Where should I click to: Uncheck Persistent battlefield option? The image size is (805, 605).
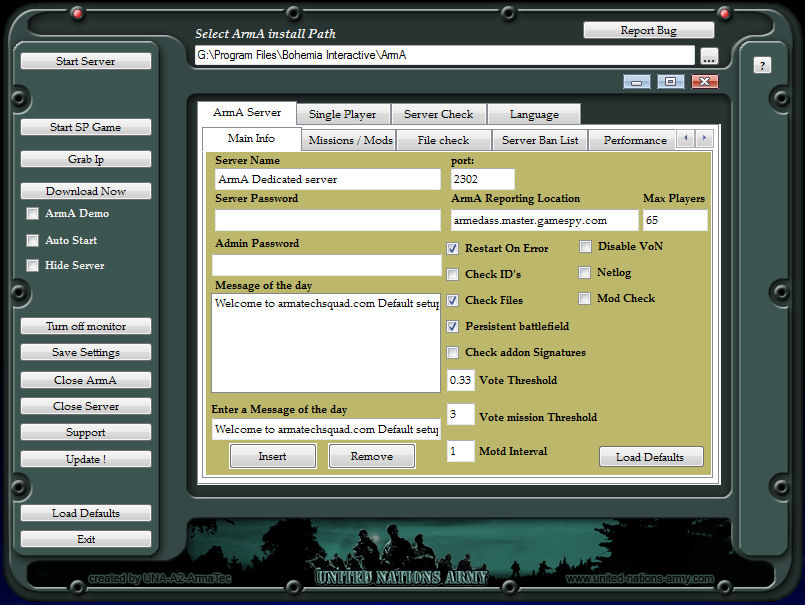coord(453,326)
